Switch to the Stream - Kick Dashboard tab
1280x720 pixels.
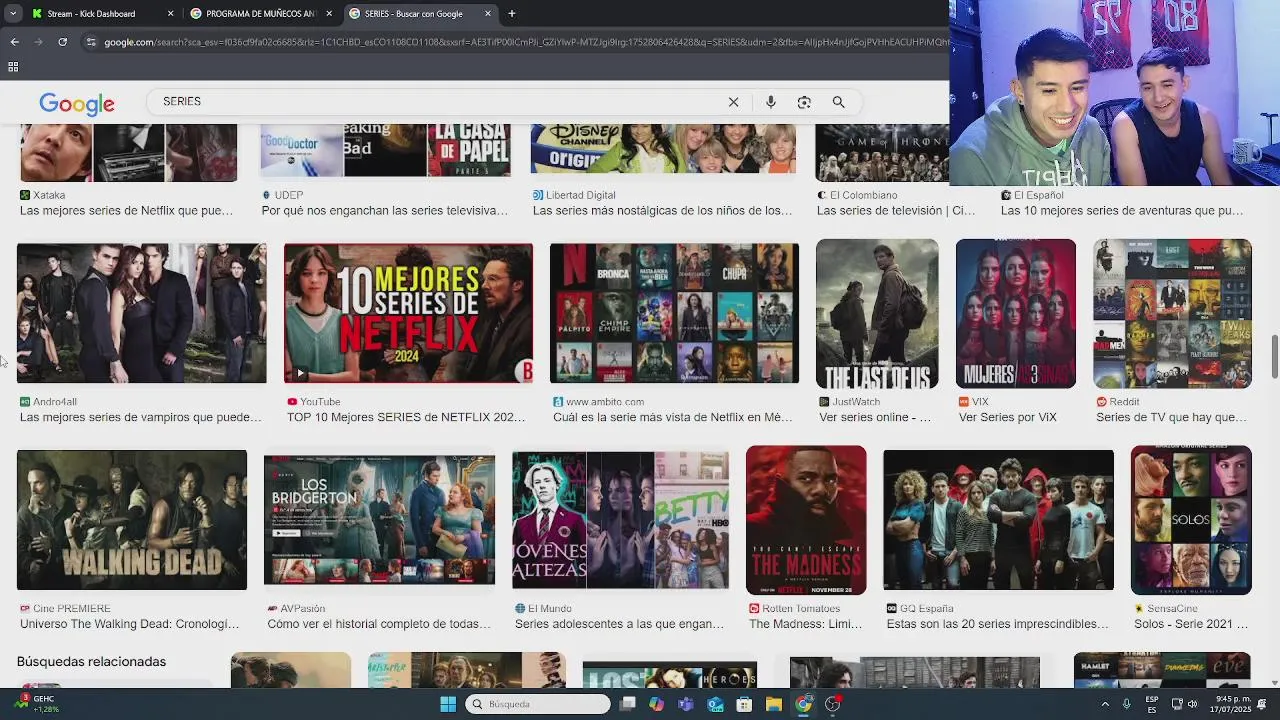click(90, 14)
